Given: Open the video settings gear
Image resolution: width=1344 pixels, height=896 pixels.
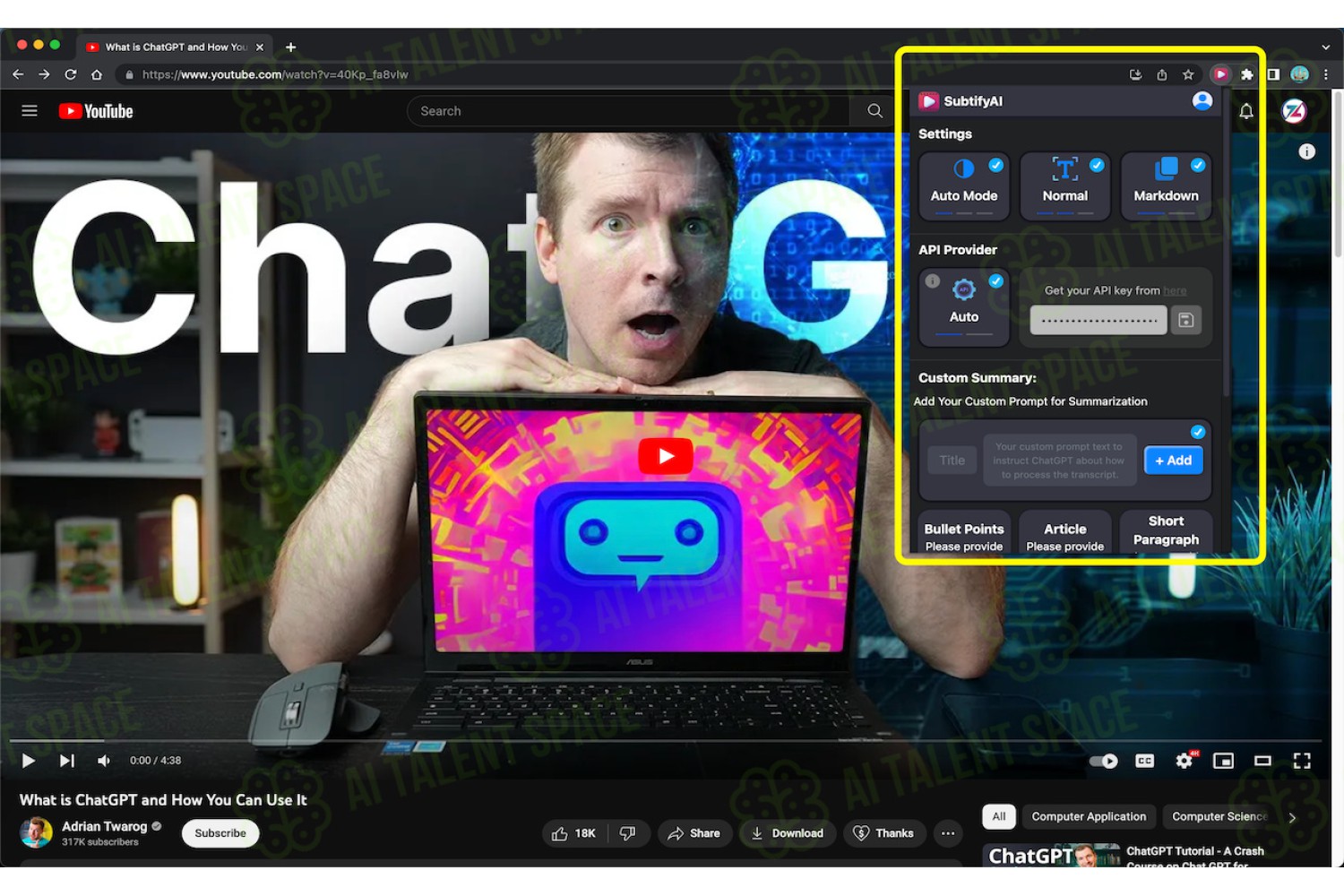Looking at the screenshot, I should point(1185,761).
